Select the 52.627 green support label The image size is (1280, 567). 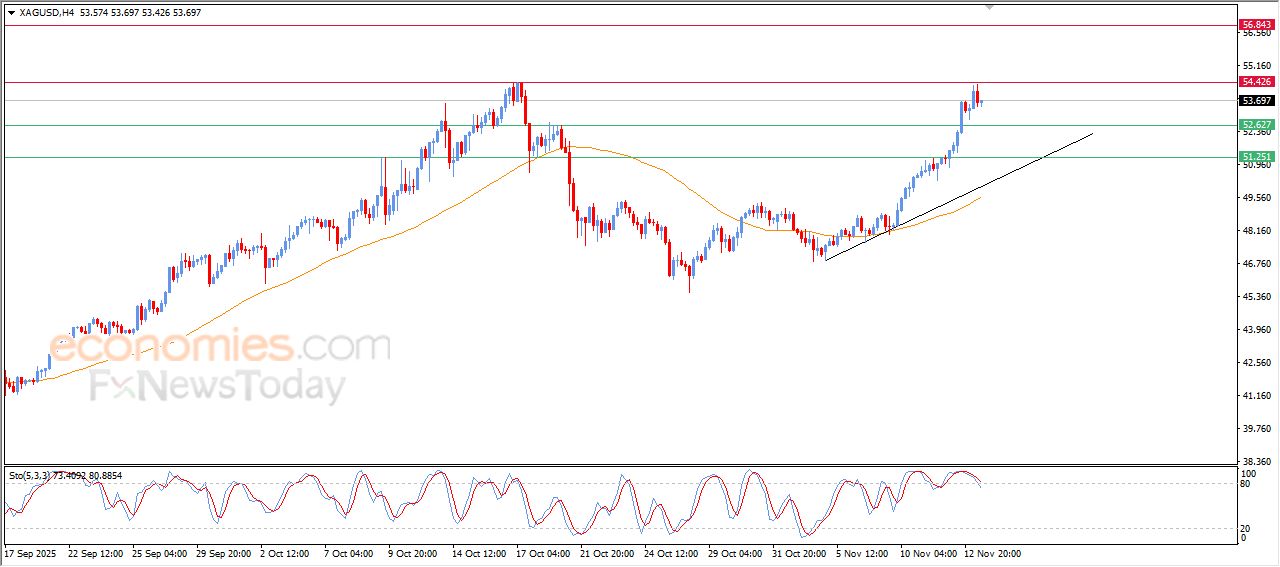coord(1256,125)
